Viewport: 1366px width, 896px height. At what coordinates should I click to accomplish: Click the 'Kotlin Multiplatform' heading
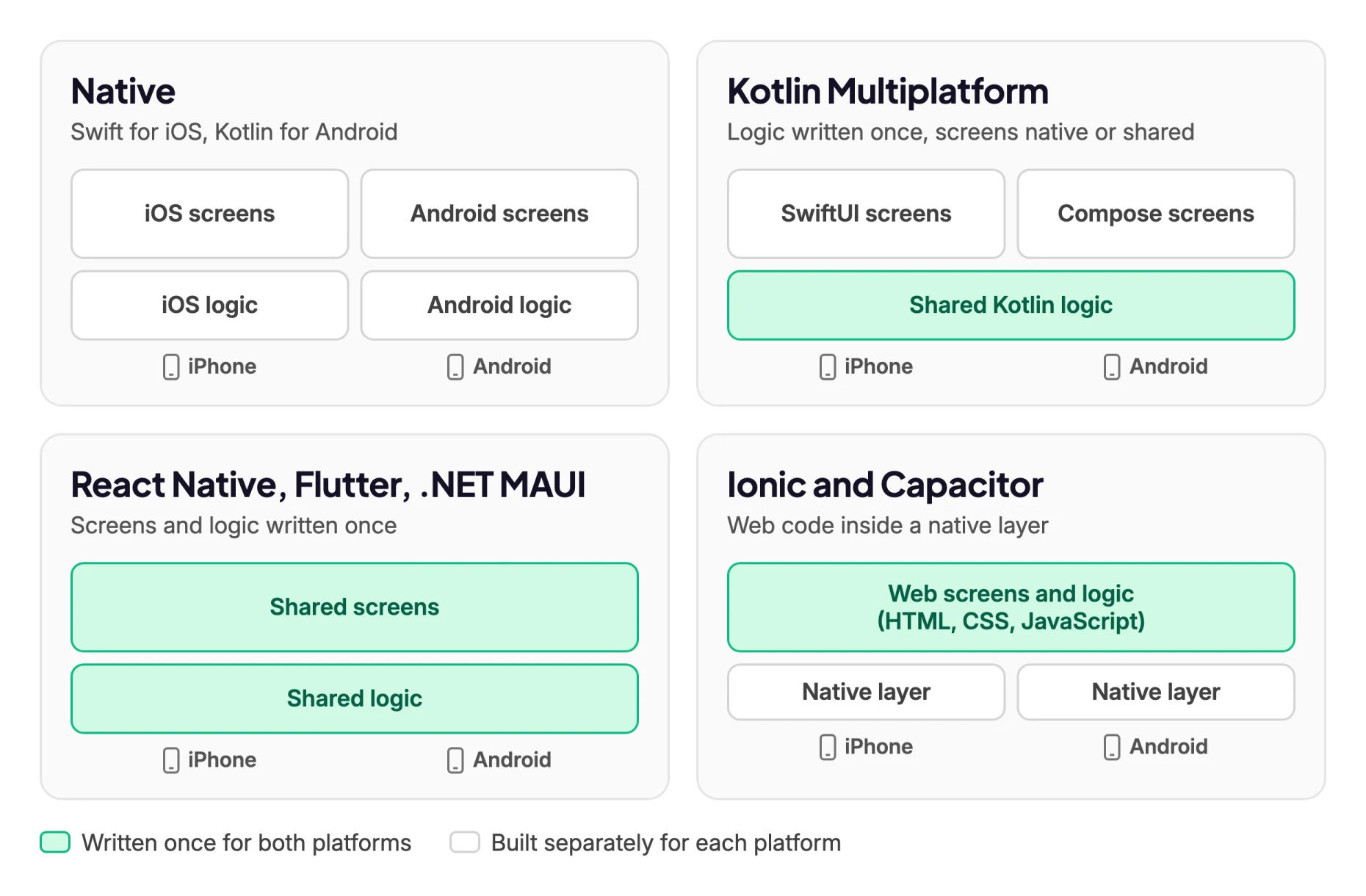[888, 92]
